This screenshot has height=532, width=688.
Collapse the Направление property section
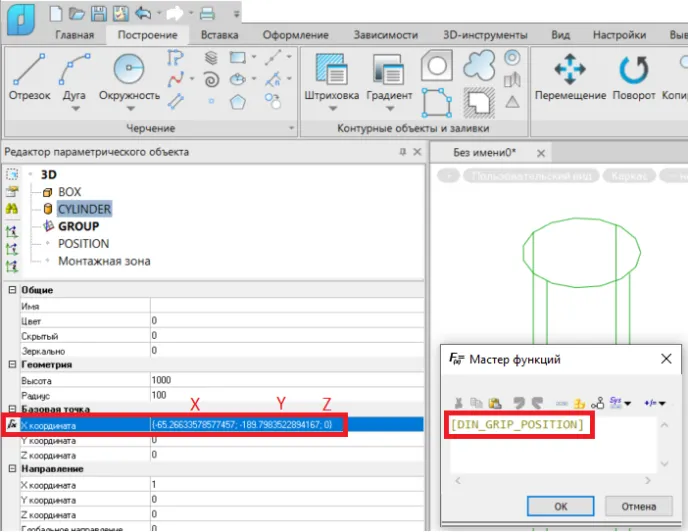click(x=12, y=468)
